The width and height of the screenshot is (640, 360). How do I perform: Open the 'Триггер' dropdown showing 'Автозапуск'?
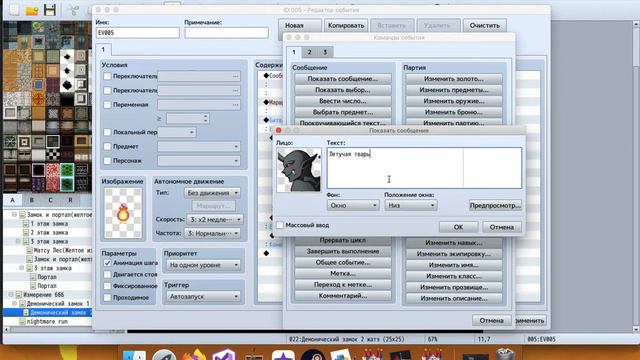pyautogui.click(x=203, y=296)
